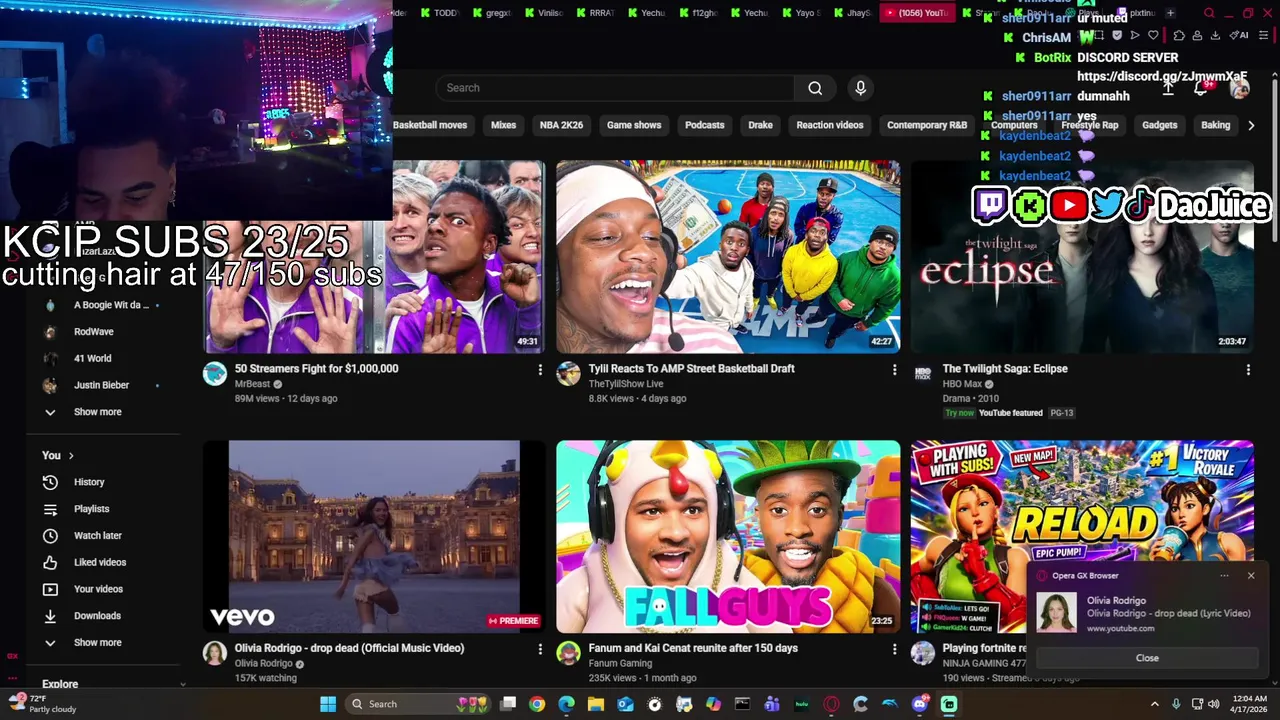The height and width of the screenshot is (720, 1280).
Task: Select the Reaction videos chip
Action: [829, 125]
